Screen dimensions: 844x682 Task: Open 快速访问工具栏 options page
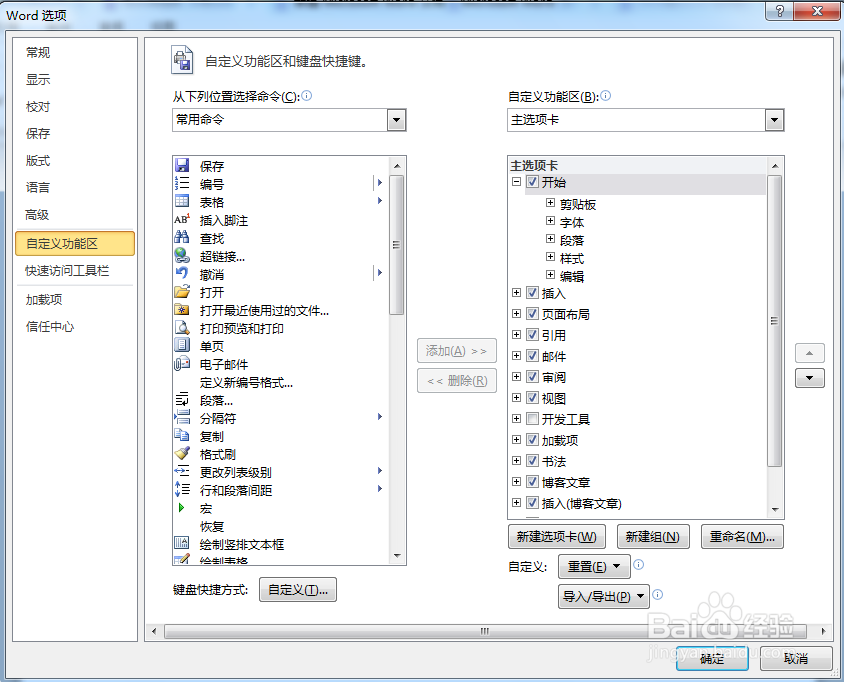point(67,271)
